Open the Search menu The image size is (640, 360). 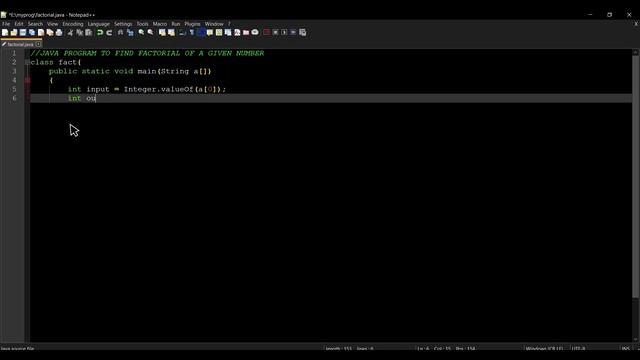(x=35, y=24)
